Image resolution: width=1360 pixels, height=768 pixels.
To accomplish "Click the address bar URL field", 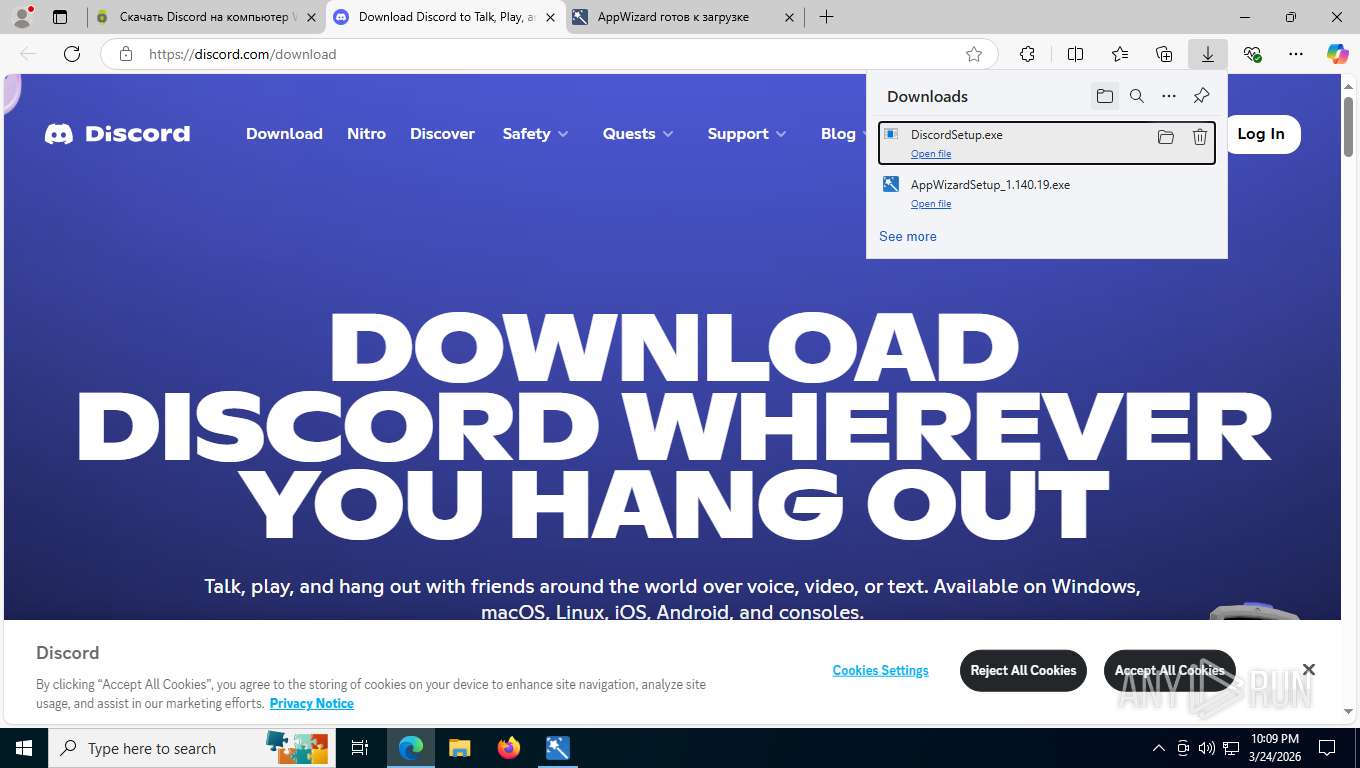I will click(550, 54).
